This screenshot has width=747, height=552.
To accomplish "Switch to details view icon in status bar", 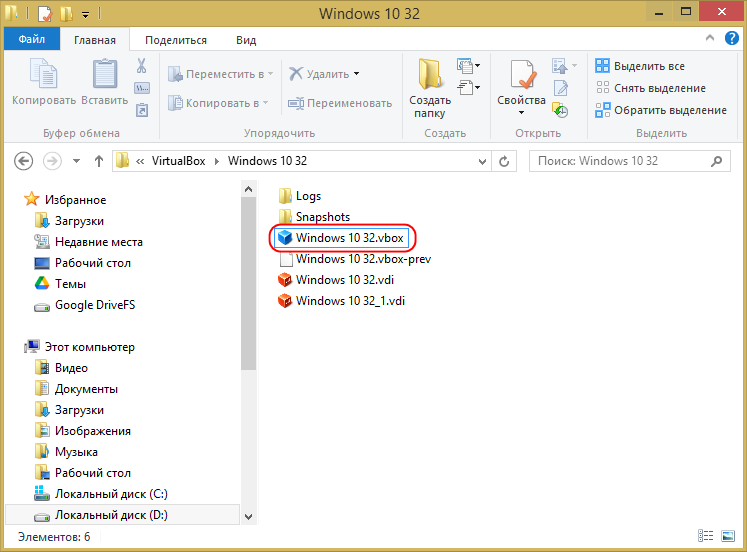I will pyautogui.click(x=706, y=536).
